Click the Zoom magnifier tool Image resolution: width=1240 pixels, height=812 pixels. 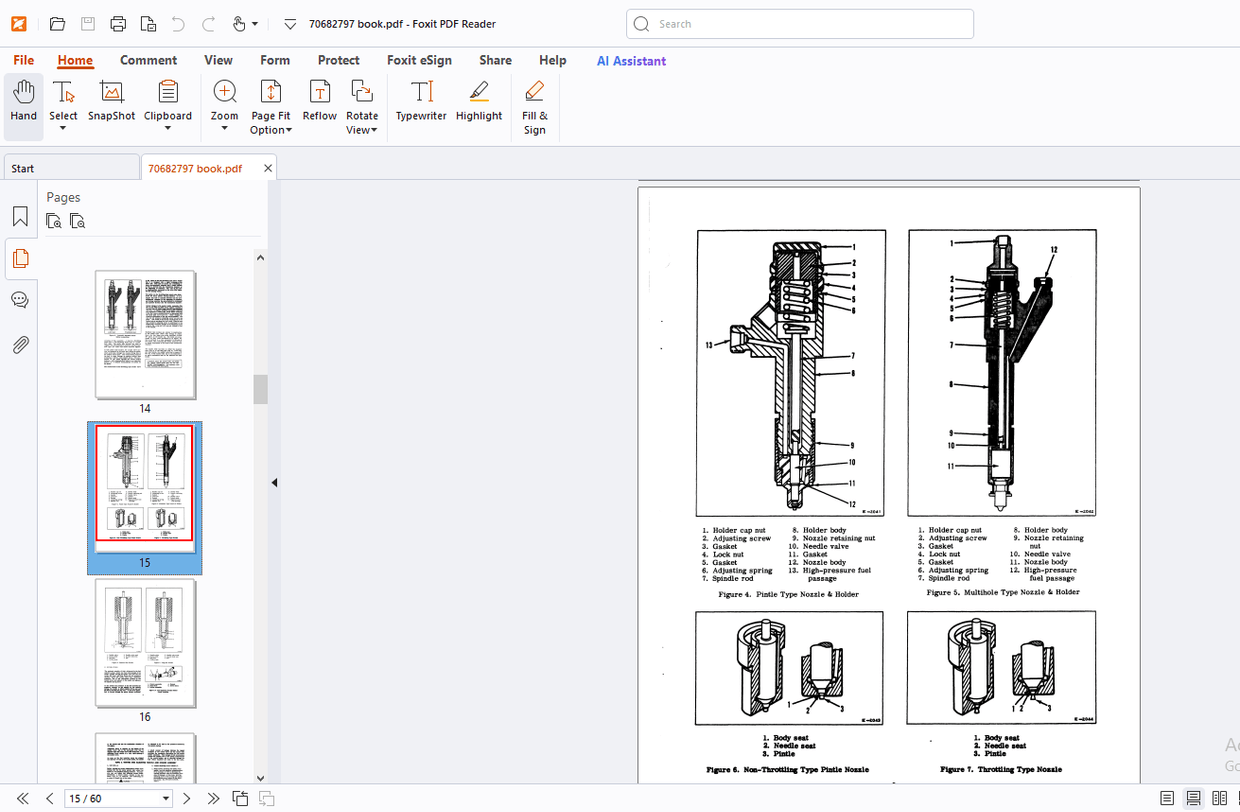click(225, 92)
